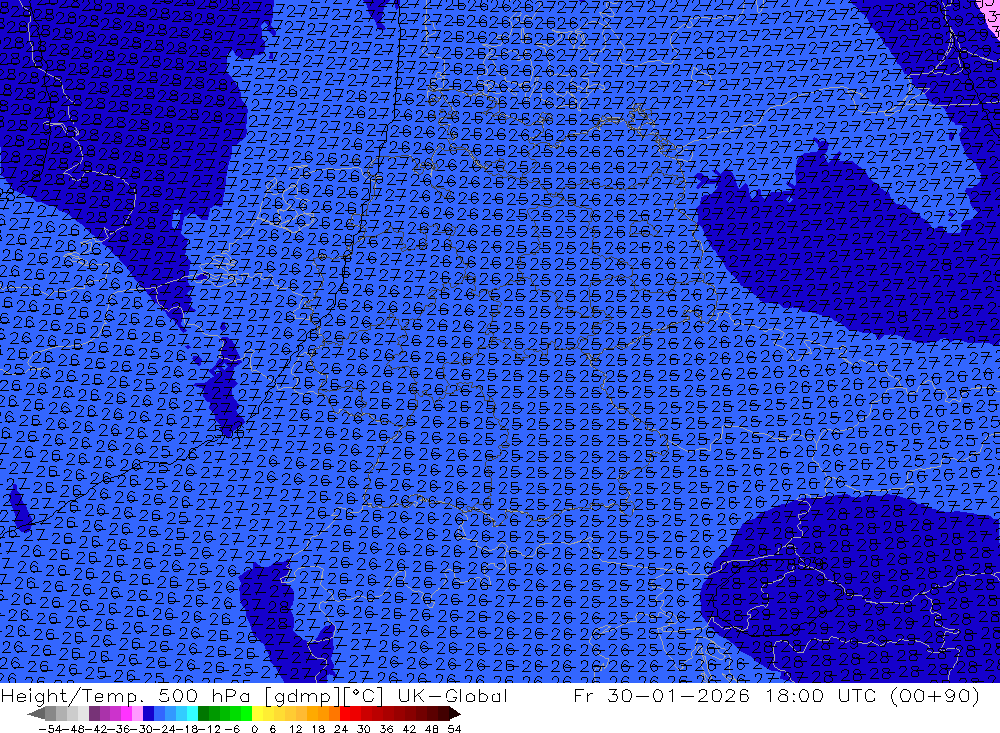This screenshot has height=733, width=1000.
Task: Click the cyan swatch in the legend
Action: click(192, 714)
